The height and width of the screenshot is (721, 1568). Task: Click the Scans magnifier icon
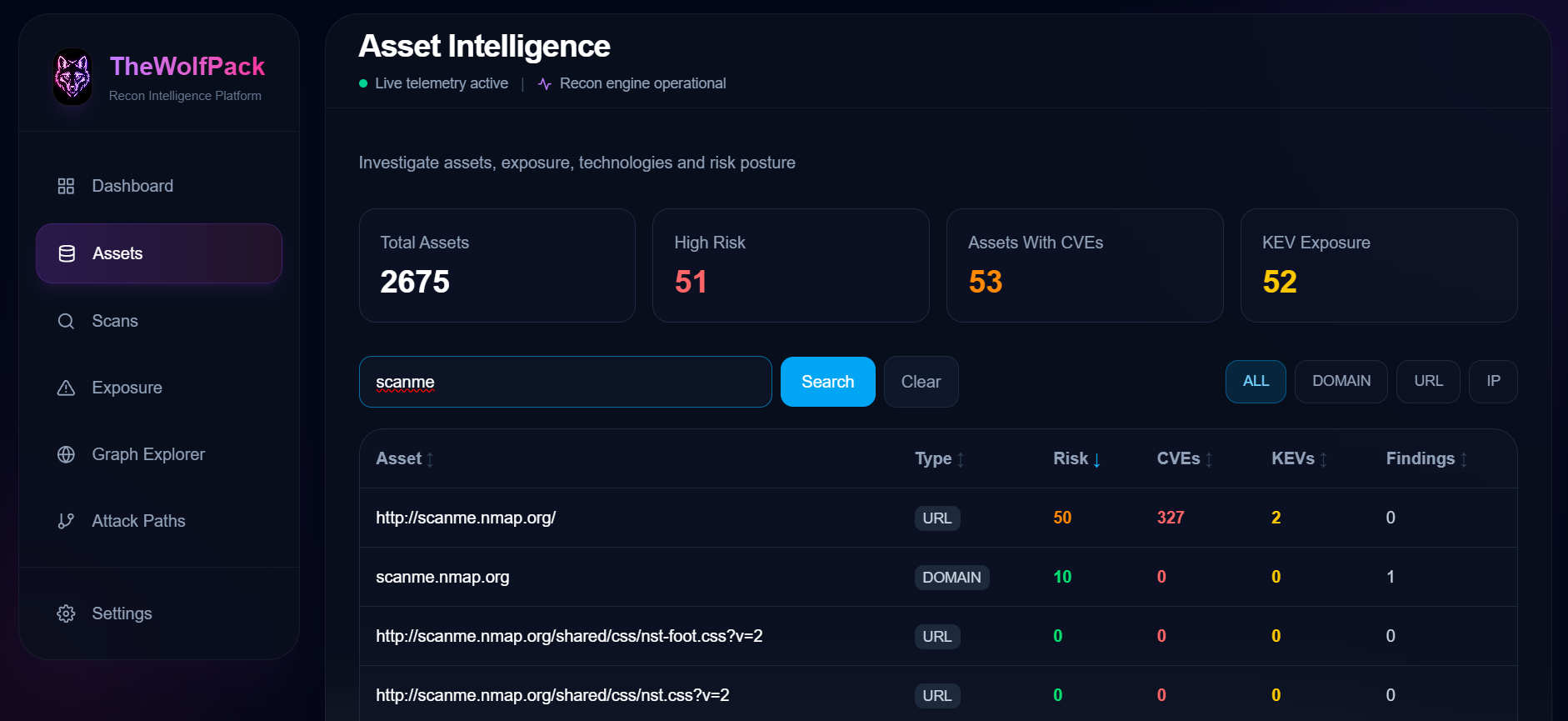66,321
